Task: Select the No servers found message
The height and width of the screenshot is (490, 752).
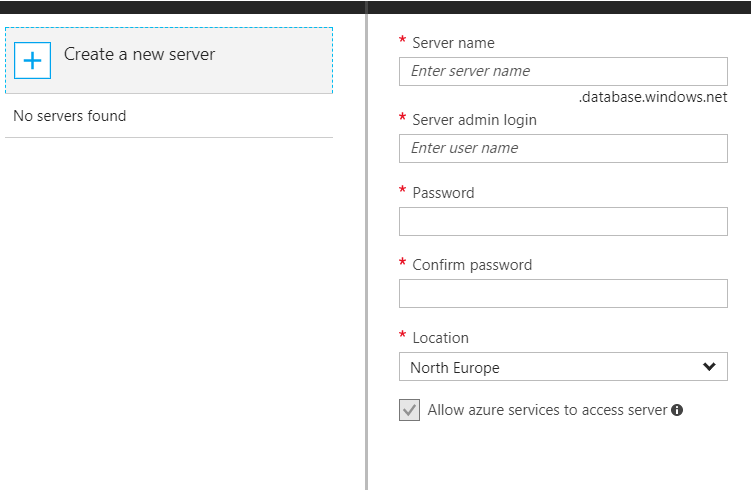Action: pos(70,116)
